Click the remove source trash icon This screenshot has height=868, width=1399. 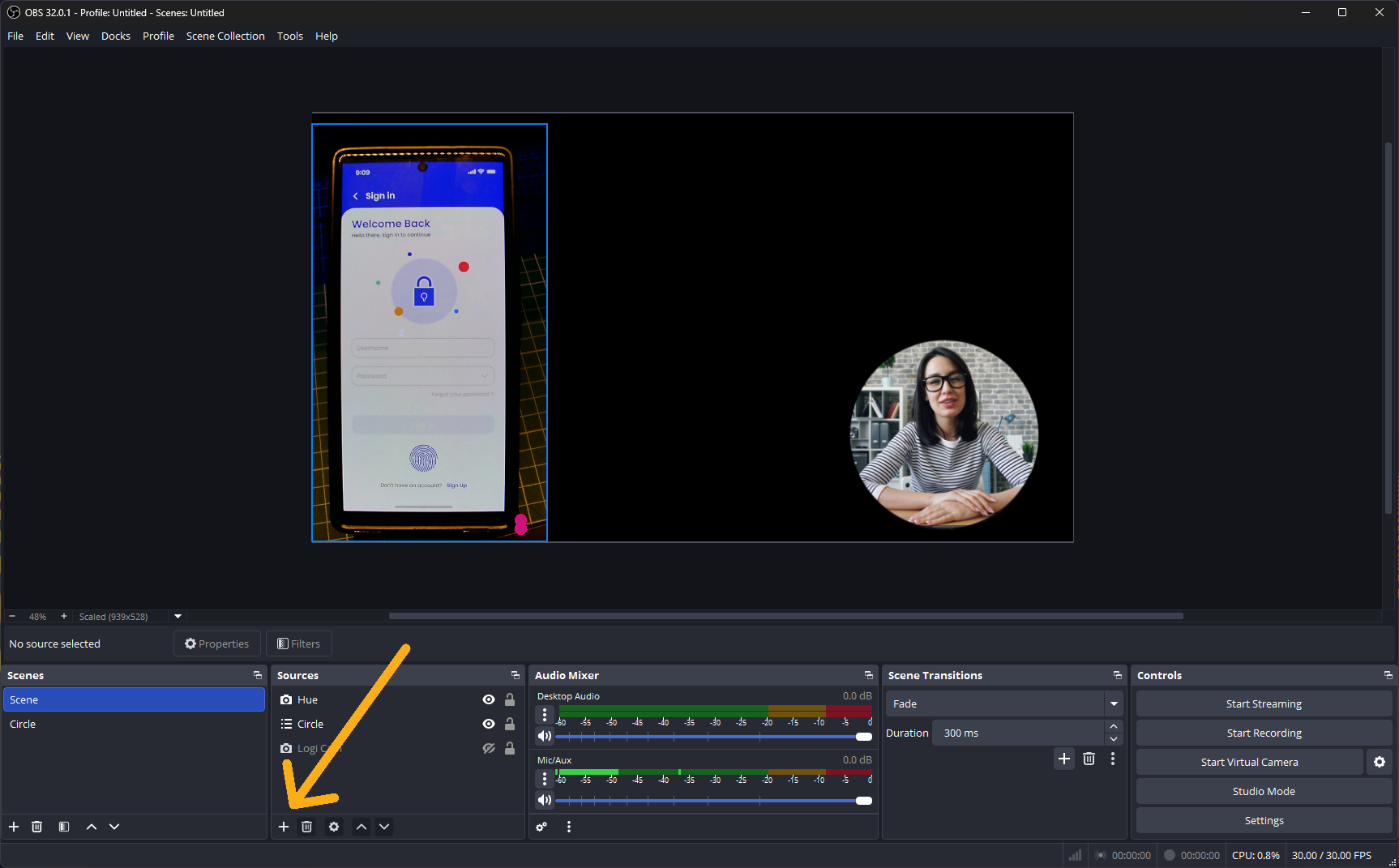pos(307,827)
